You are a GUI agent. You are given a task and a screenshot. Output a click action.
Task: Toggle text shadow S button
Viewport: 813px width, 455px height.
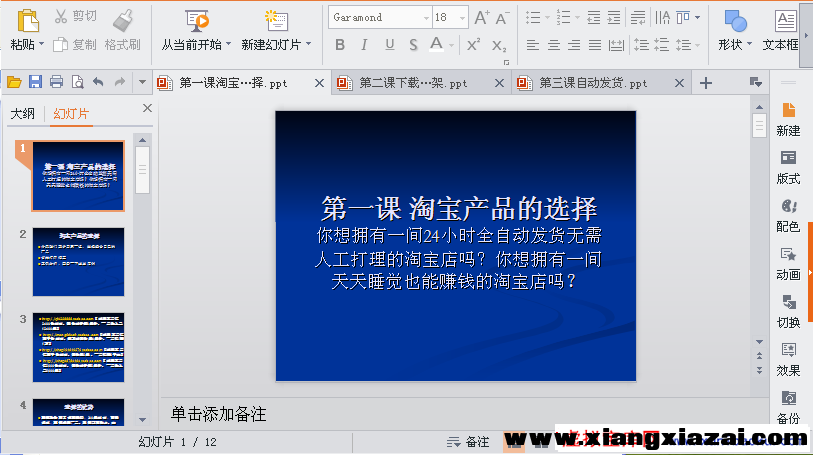tap(413, 45)
